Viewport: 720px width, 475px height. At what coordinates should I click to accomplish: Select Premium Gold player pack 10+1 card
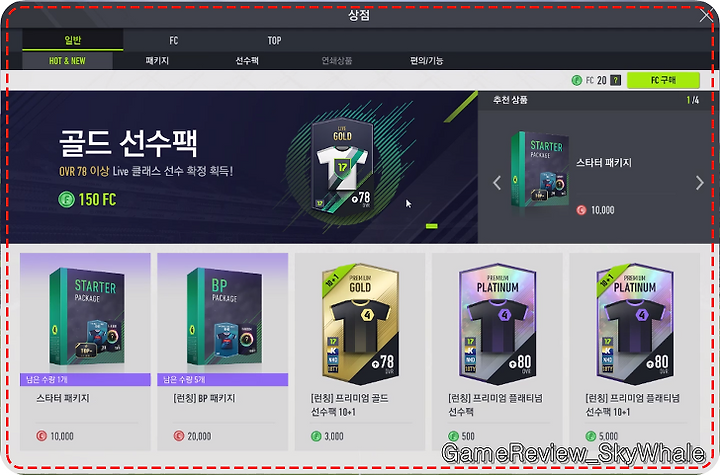click(x=360, y=324)
